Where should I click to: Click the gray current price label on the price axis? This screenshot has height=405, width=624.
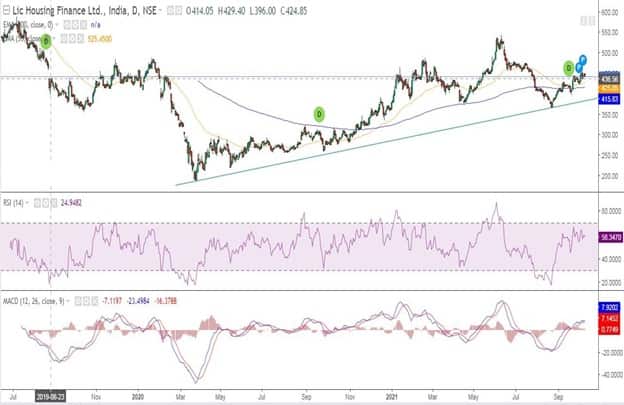pos(609,79)
